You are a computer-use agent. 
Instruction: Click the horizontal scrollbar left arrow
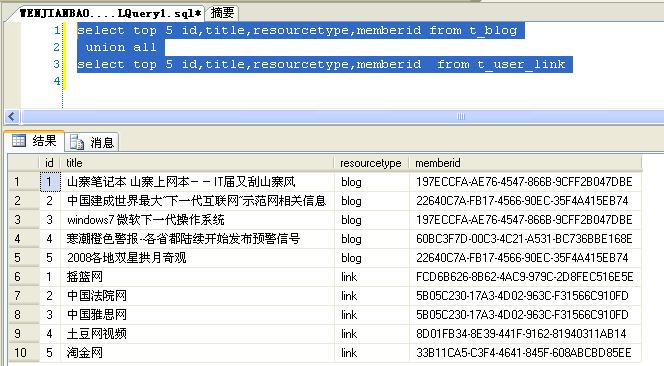click(x=12, y=116)
